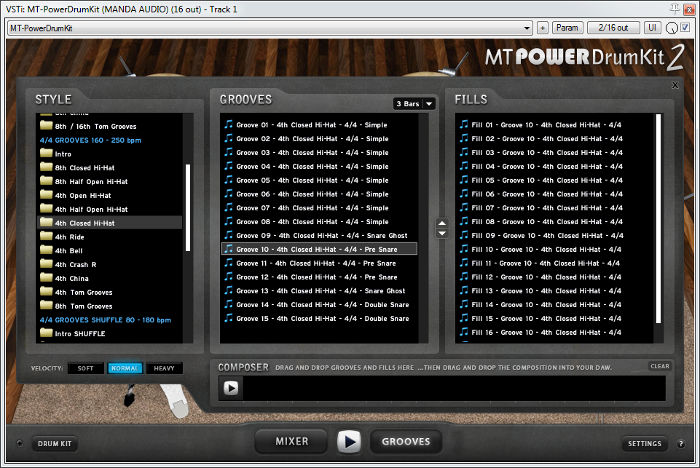Image resolution: width=700 pixels, height=468 pixels.
Task: Clear the composer with CLEAR button
Action: click(660, 366)
